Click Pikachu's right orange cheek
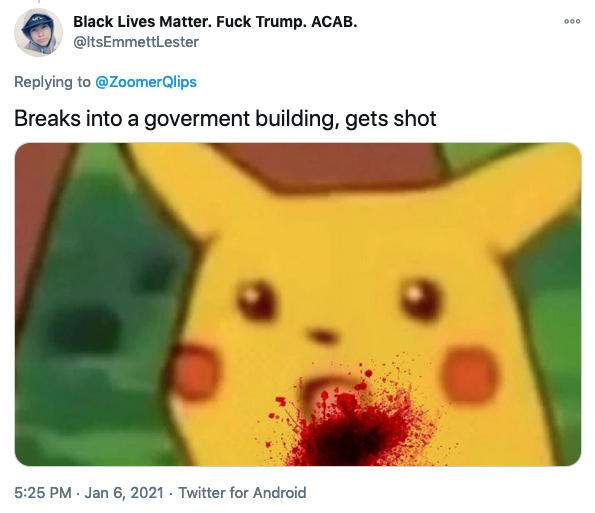Image resolution: width=595 pixels, height=513 pixels. click(x=469, y=376)
